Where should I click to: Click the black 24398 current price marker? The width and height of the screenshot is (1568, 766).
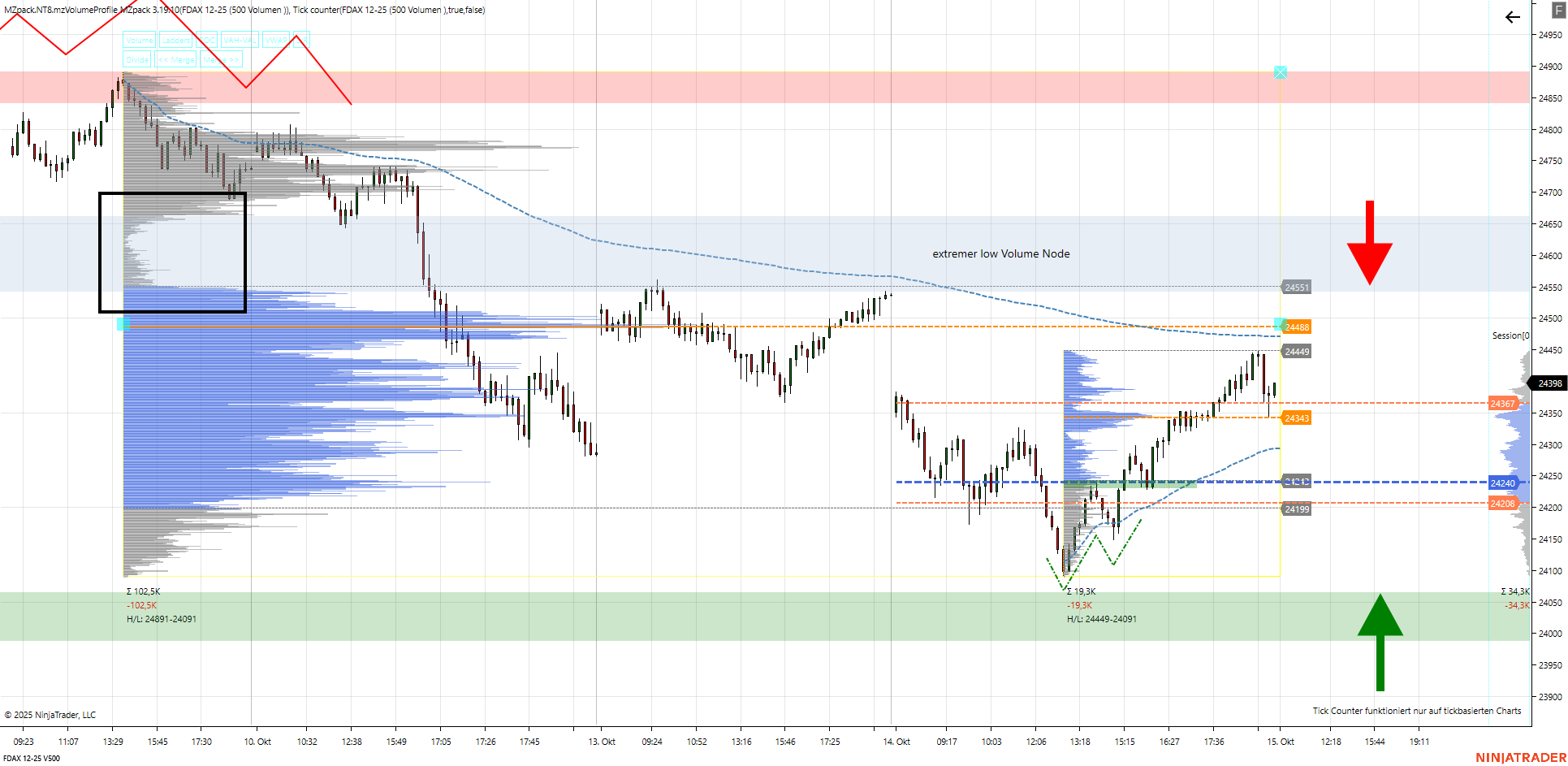tap(1549, 383)
